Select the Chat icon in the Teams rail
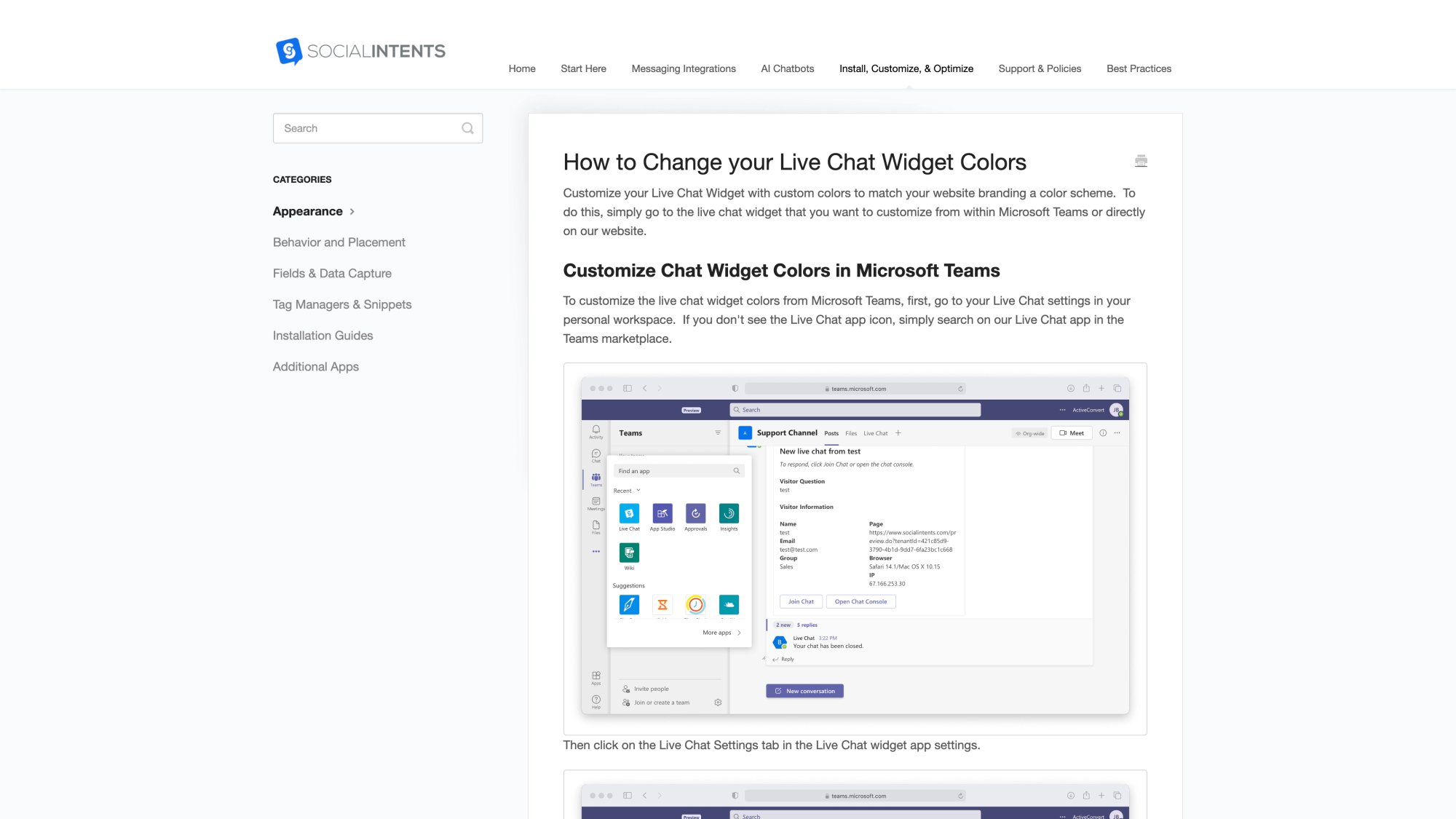Viewport: 1456px width, 819px height. (x=595, y=454)
